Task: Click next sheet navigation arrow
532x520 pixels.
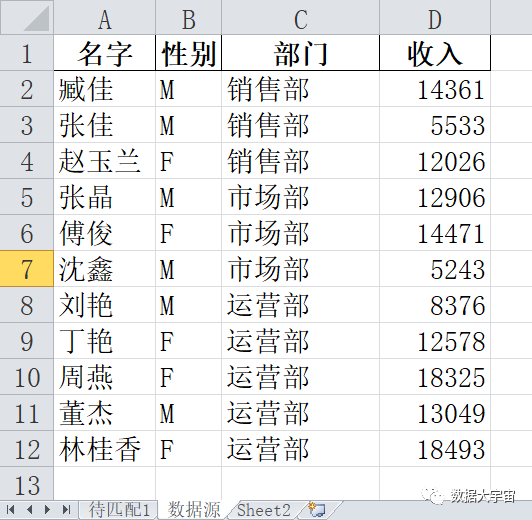Action: tap(48, 509)
